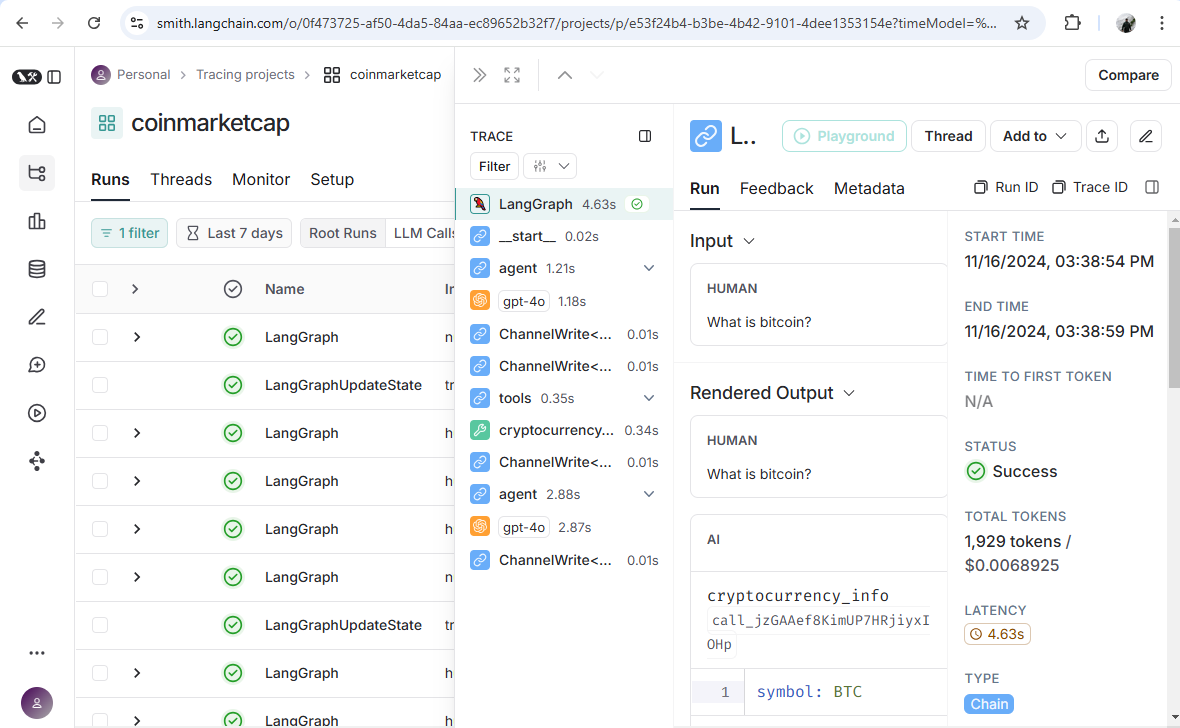Image resolution: width=1180 pixels, height=728 pixels.
Task: Toggle the side stats panel icon
Action: coord(1151,187)
